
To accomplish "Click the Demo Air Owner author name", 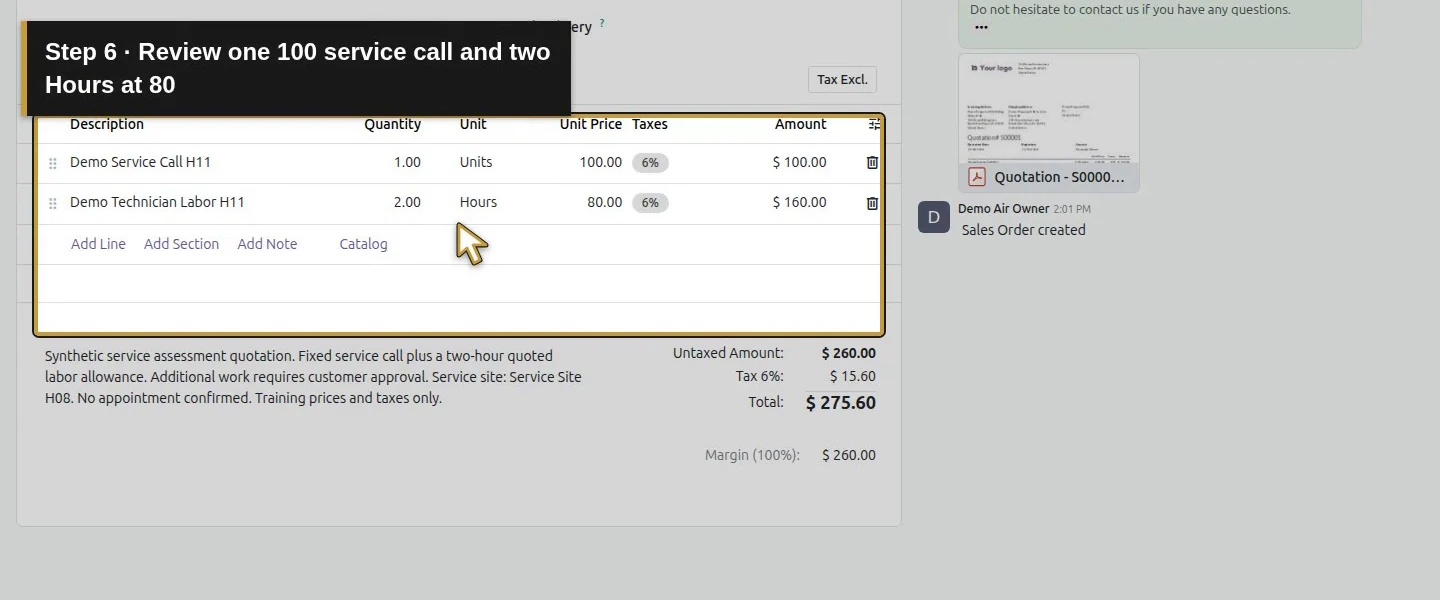I will [1003, 209].
